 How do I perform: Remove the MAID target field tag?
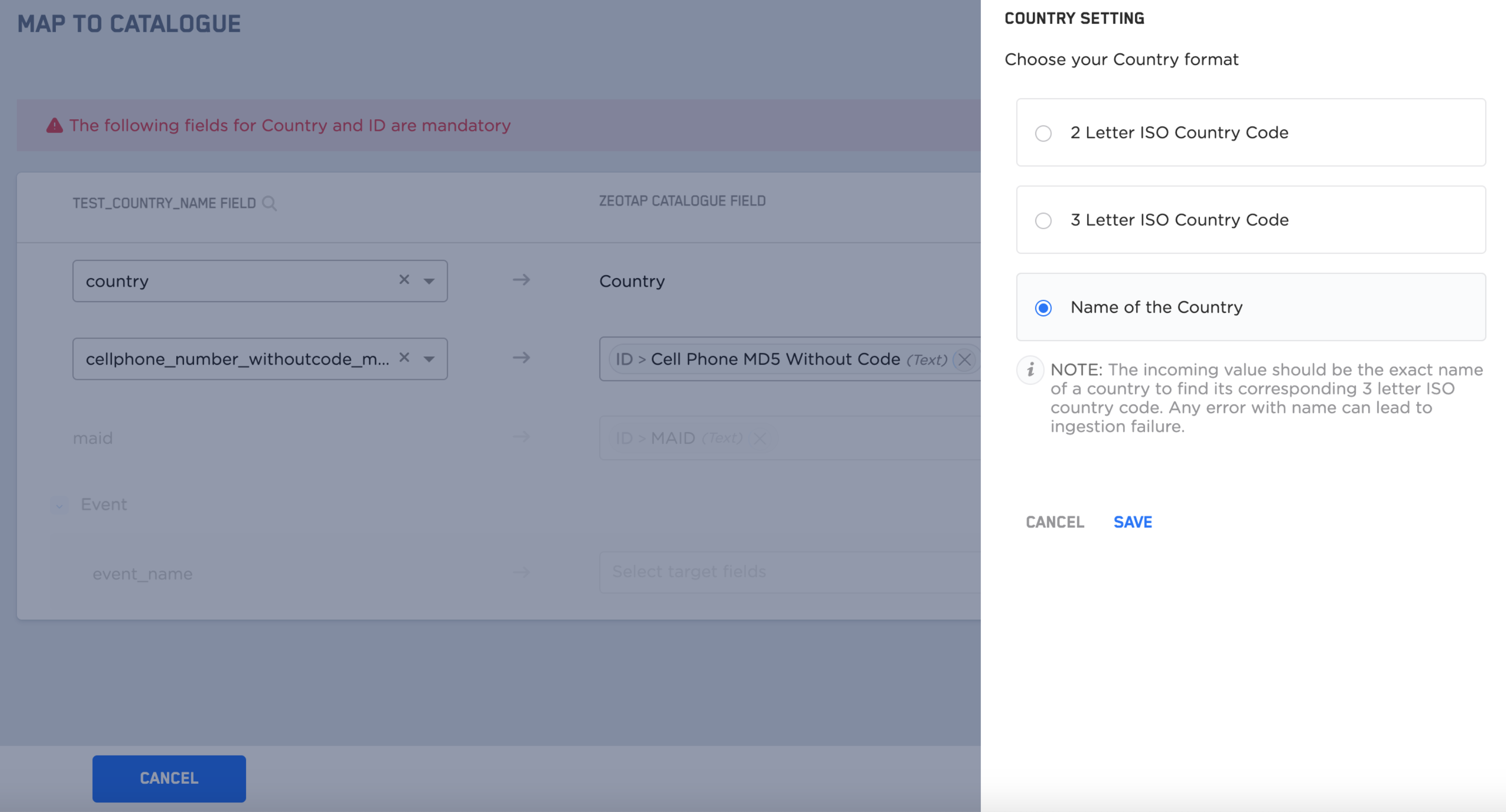760,438
